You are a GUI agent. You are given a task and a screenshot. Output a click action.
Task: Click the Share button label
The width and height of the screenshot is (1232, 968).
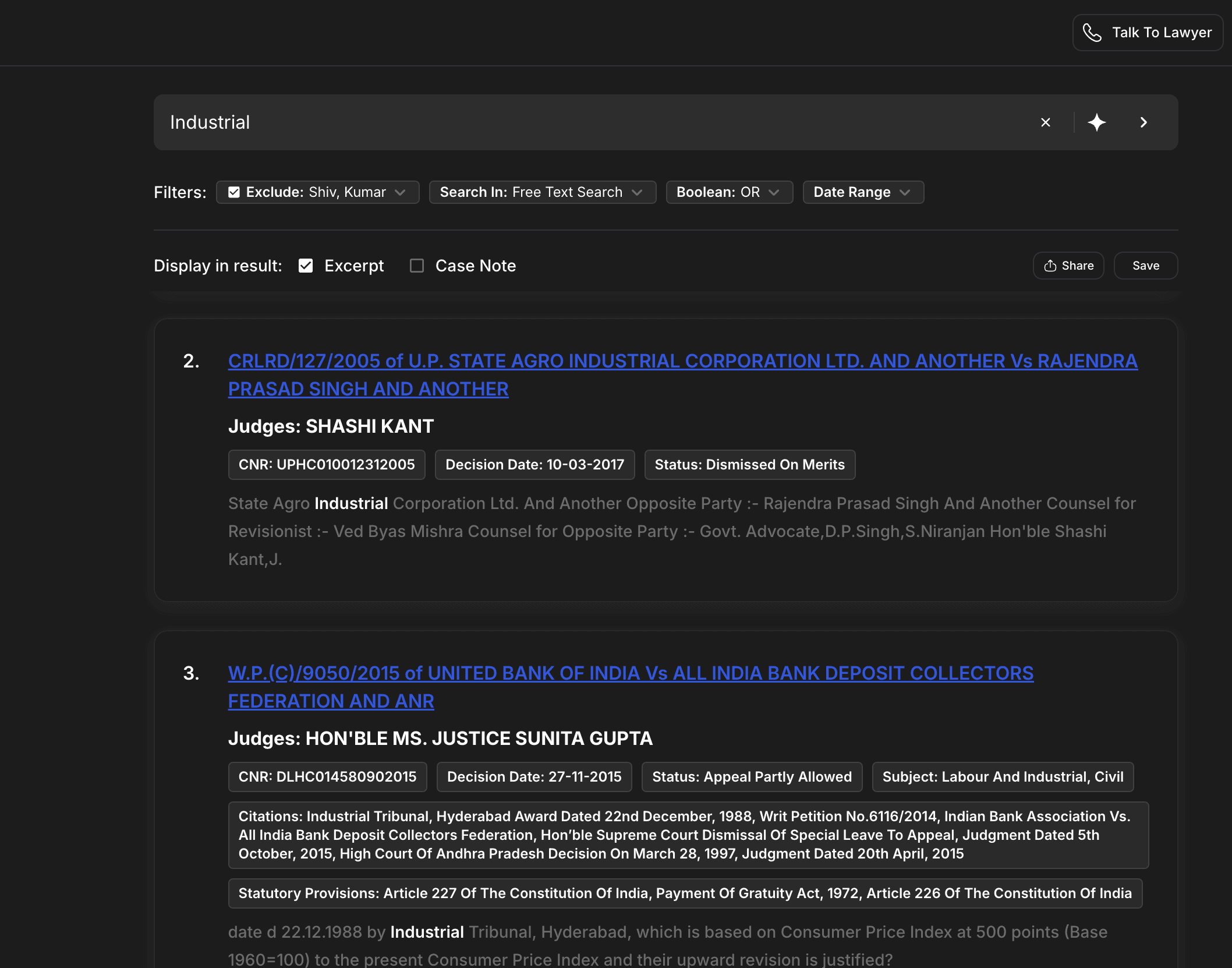point(1078,266)
